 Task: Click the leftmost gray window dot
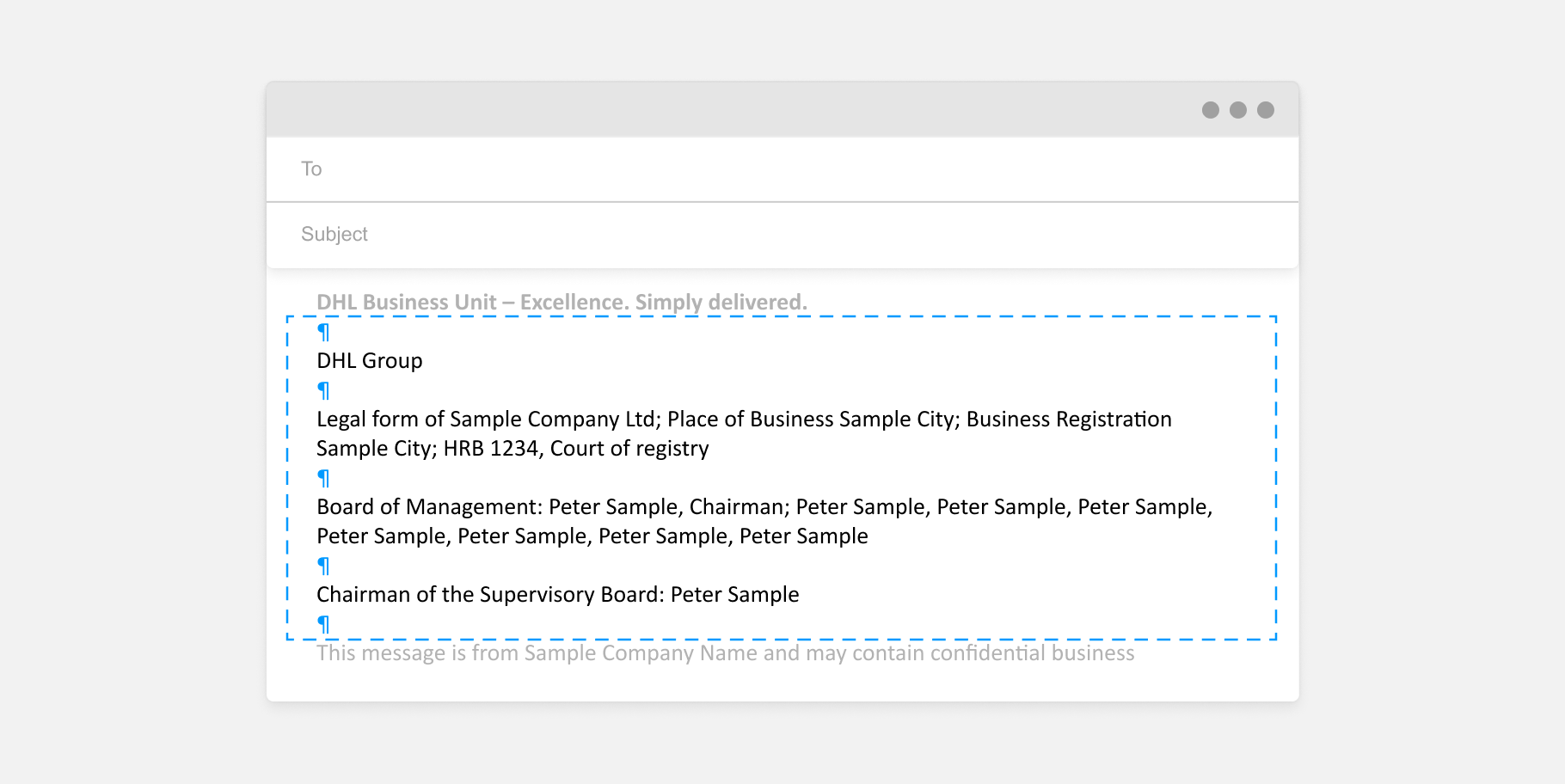click(x=1210, y=110)
